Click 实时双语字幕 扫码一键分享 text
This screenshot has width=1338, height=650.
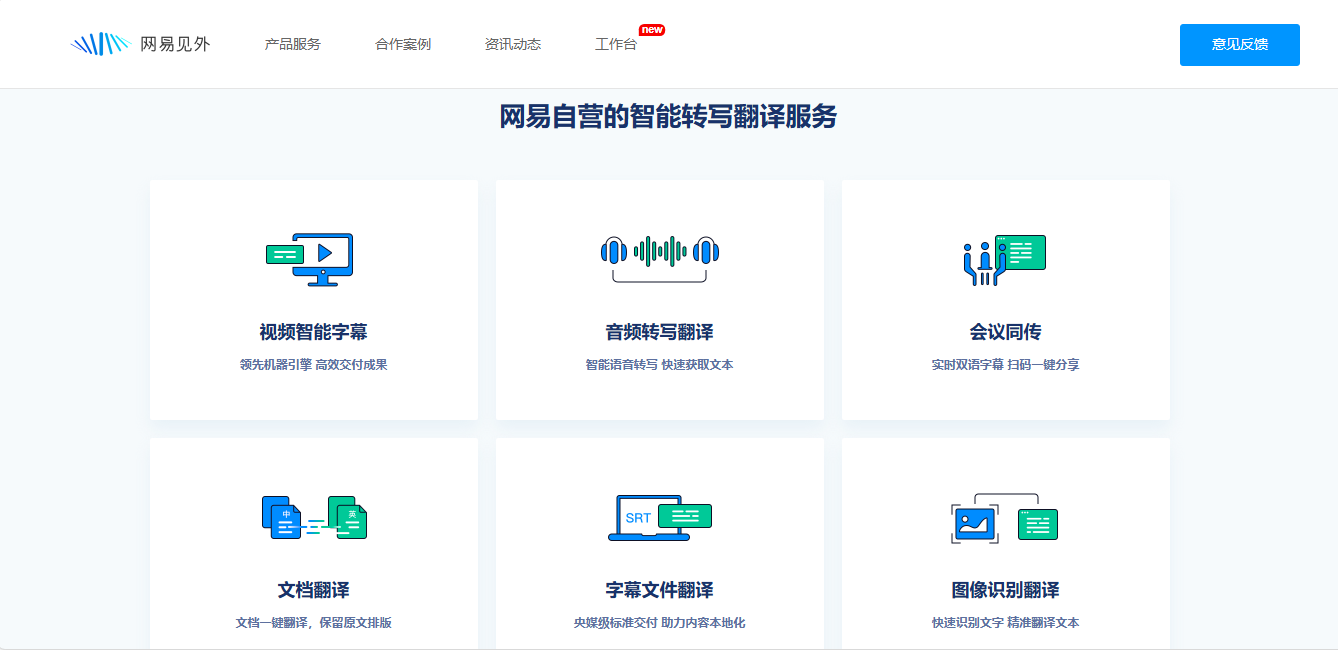coord(1006,365)
